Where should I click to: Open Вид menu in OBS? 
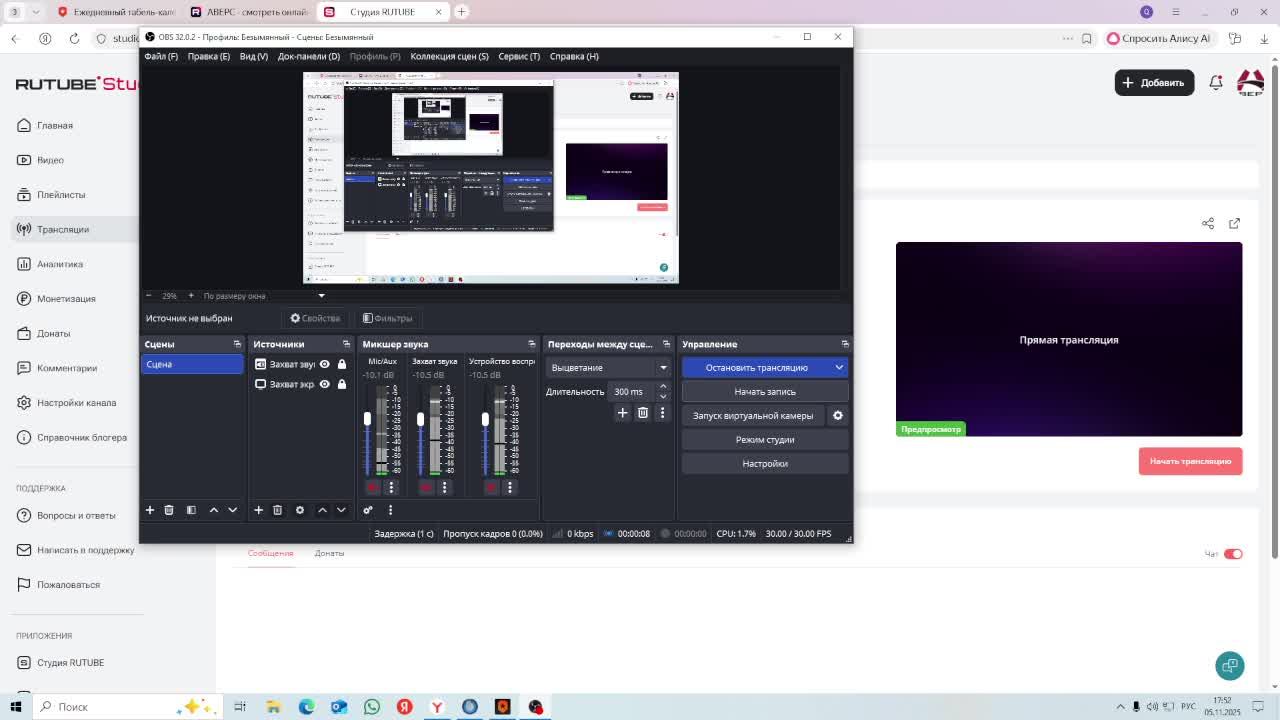(x=254, y=56)
